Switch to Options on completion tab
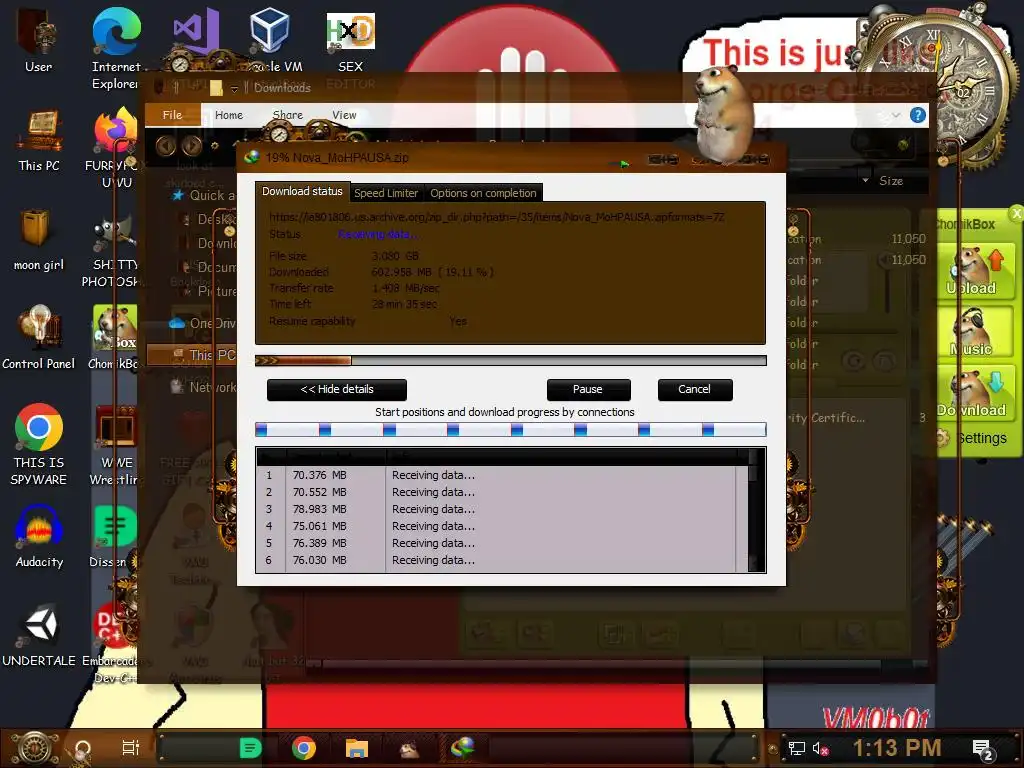Screen dimensions: 1024x768 pyautogui.click(x=483, y=193)
